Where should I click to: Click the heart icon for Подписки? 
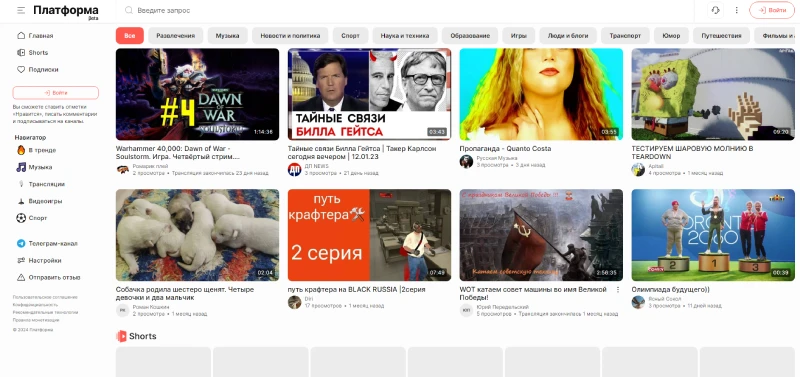click(x=21, y=69)
